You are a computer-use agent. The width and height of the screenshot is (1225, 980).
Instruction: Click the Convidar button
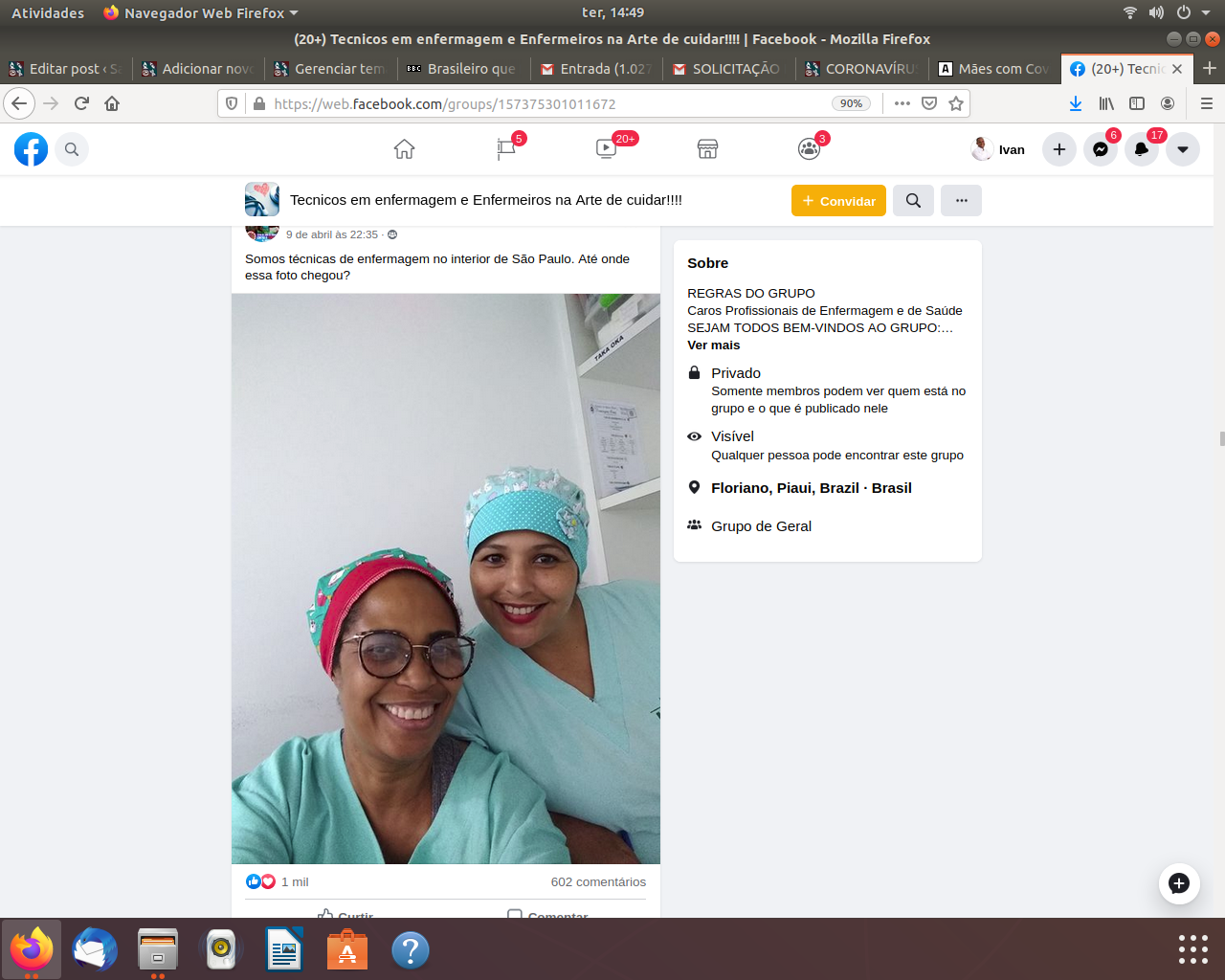(x=838, y=201)
